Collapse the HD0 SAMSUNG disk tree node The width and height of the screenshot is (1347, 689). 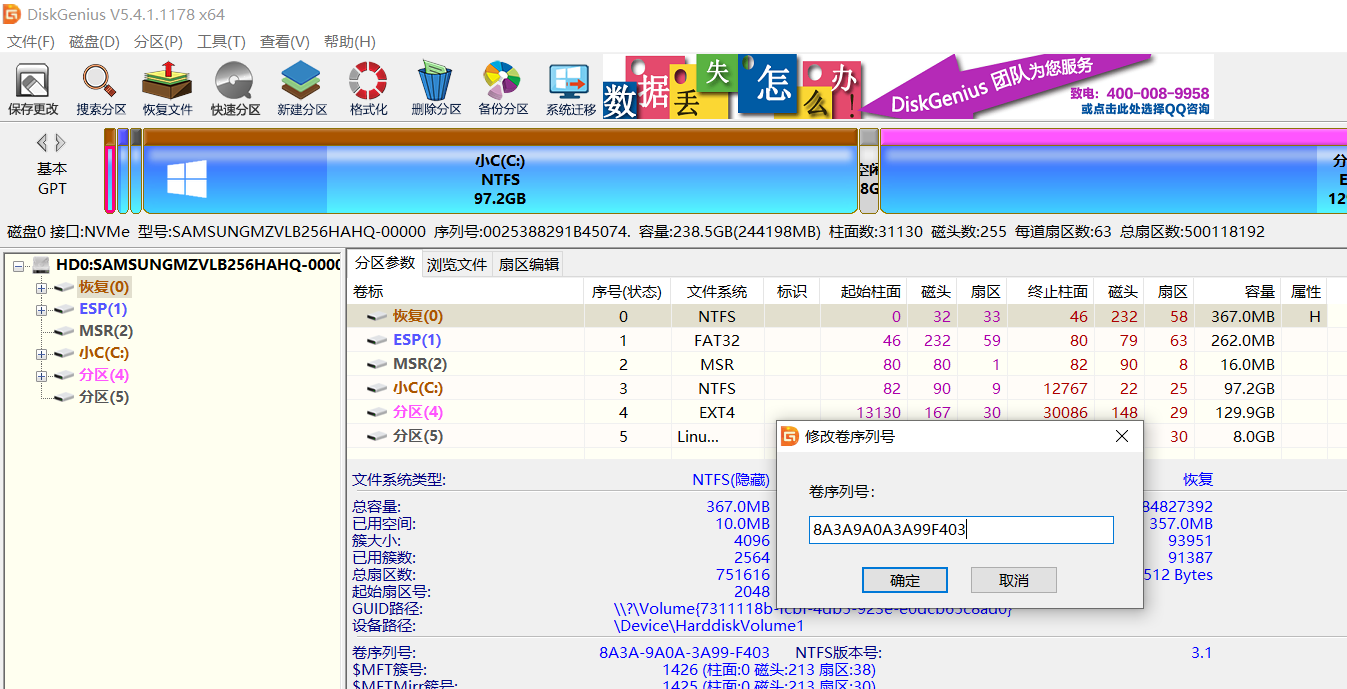(x=20, y=265)
